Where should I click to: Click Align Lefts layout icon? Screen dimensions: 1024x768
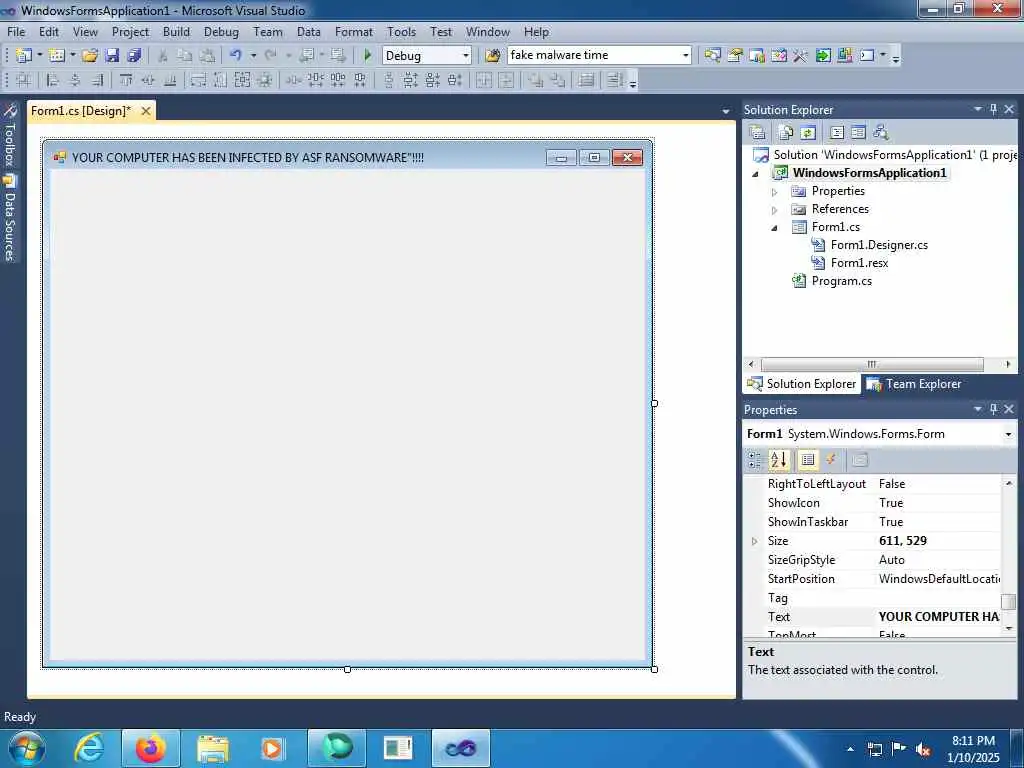coord(53,80)
